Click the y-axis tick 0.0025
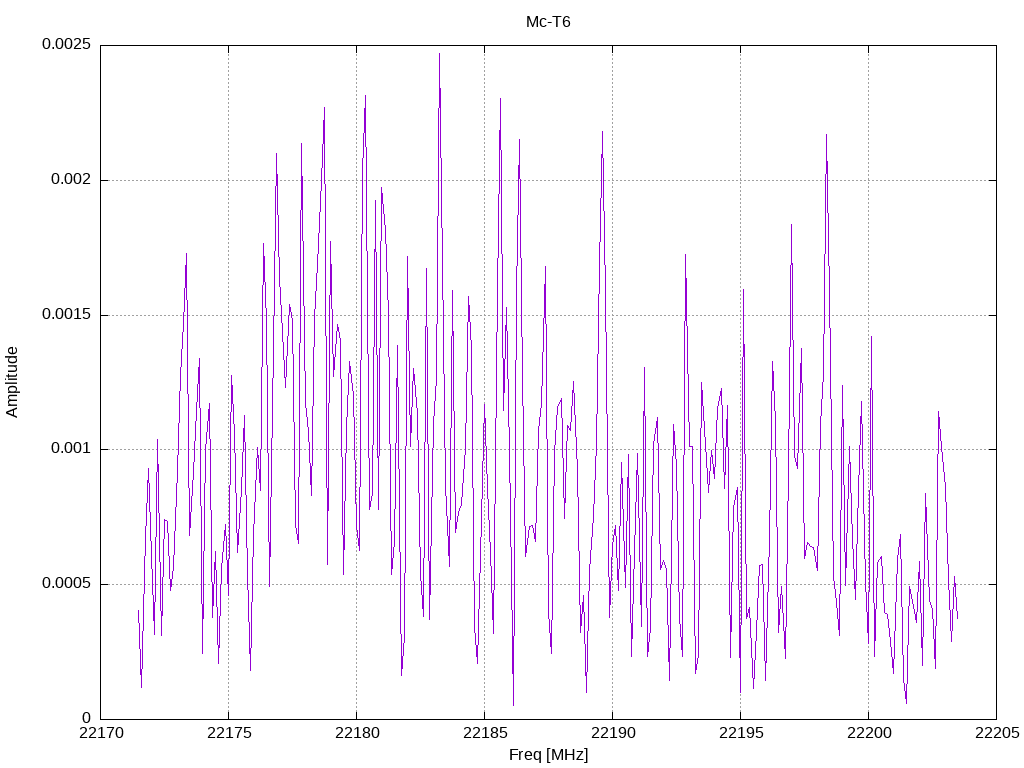The image size is (1024, 768). pos(66,44)
